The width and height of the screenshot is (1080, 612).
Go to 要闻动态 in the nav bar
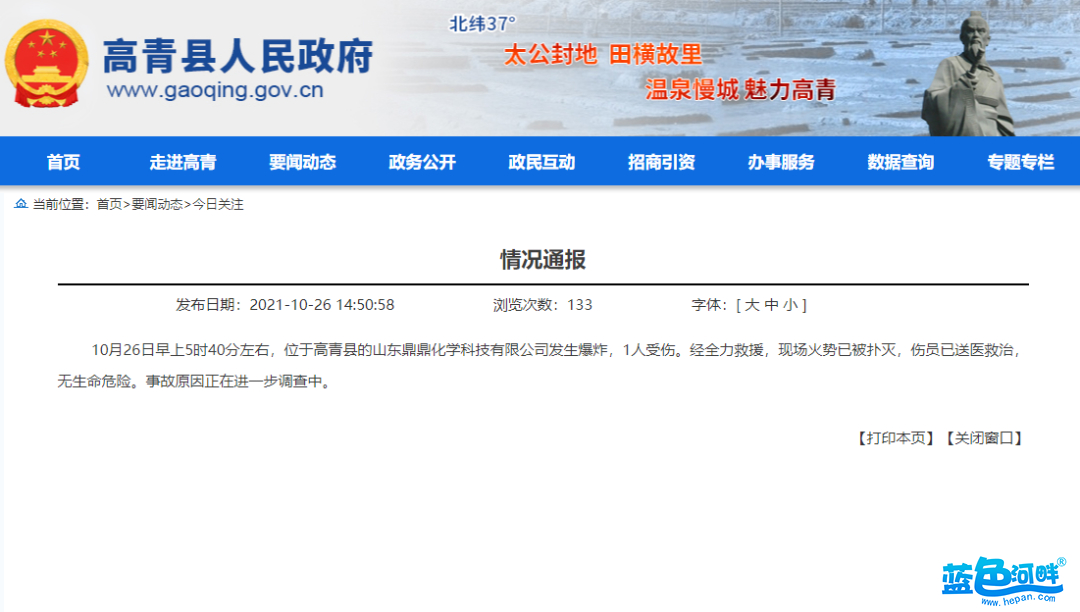coord(302,162)
